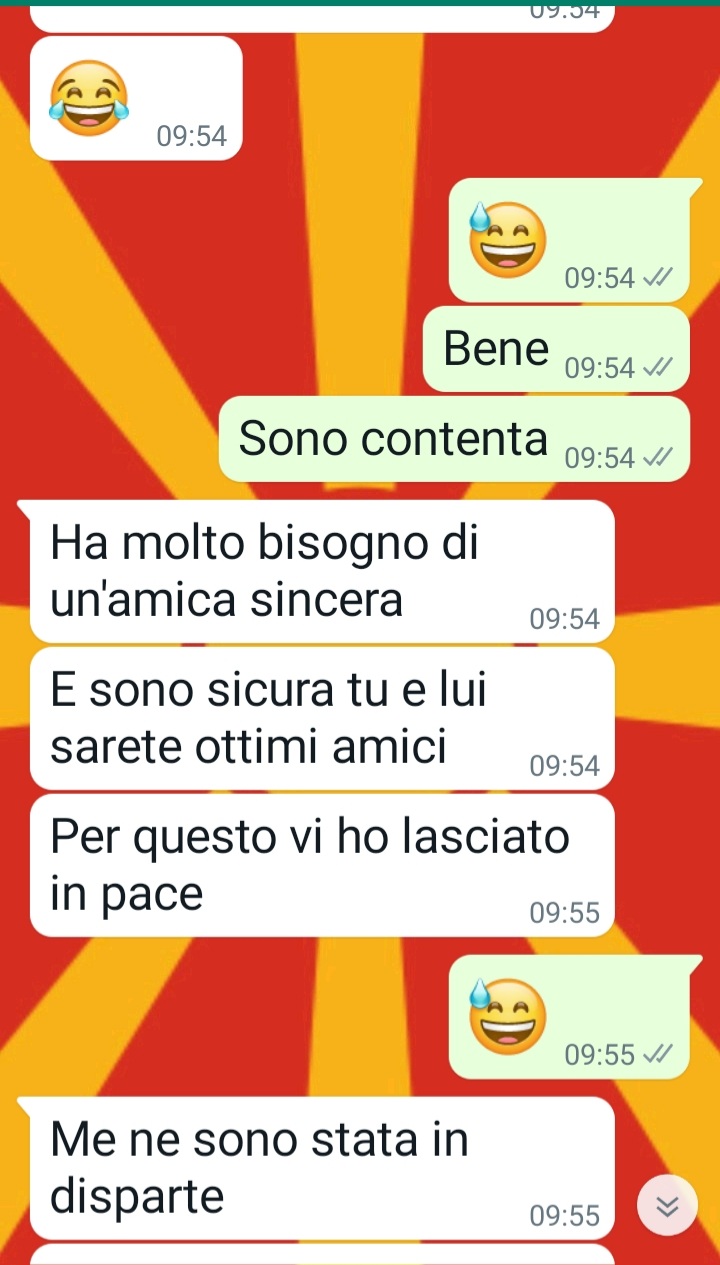Viewport: 720px width, 1265px height.
Task: Tap the scroll-to-bottom double chevron button
Action: (x=667, y=1207)
